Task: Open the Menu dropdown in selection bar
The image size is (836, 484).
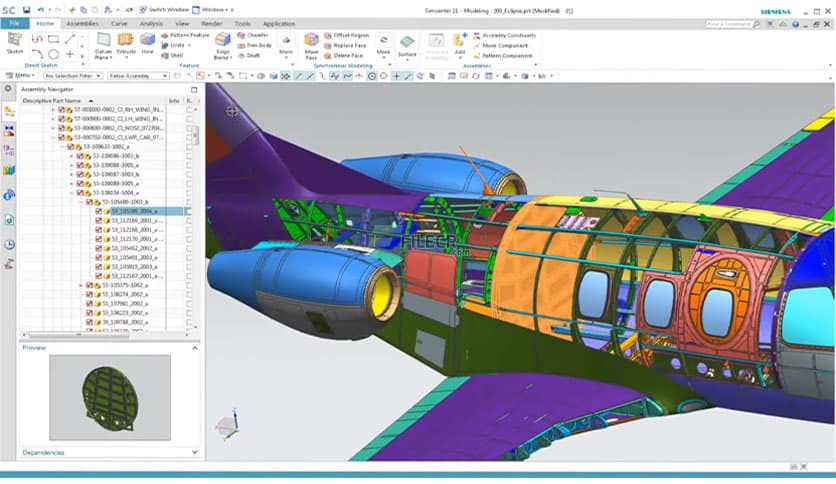Action: coord(20,76)
